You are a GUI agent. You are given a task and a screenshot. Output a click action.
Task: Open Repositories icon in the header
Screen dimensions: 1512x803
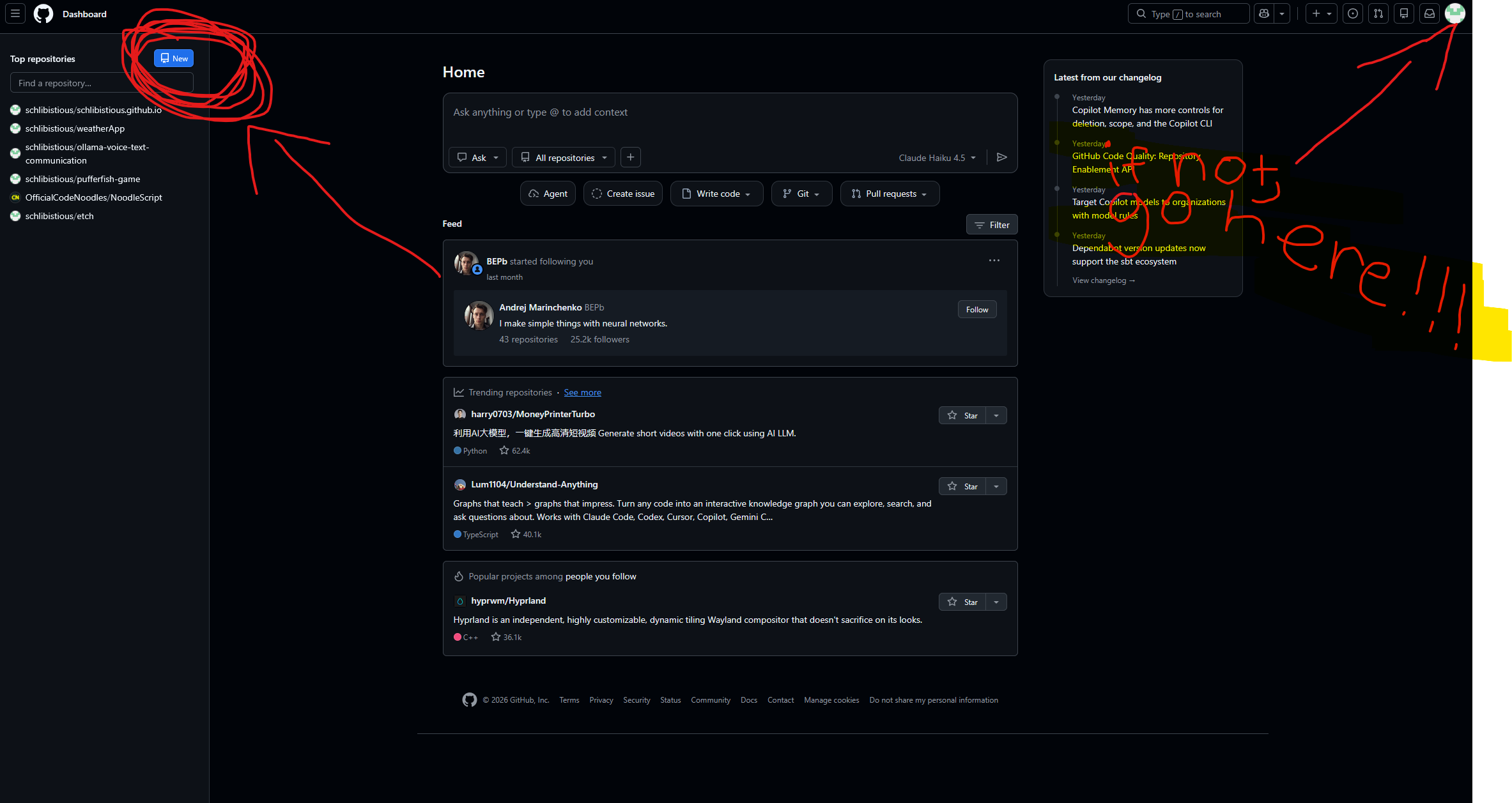1404,13
